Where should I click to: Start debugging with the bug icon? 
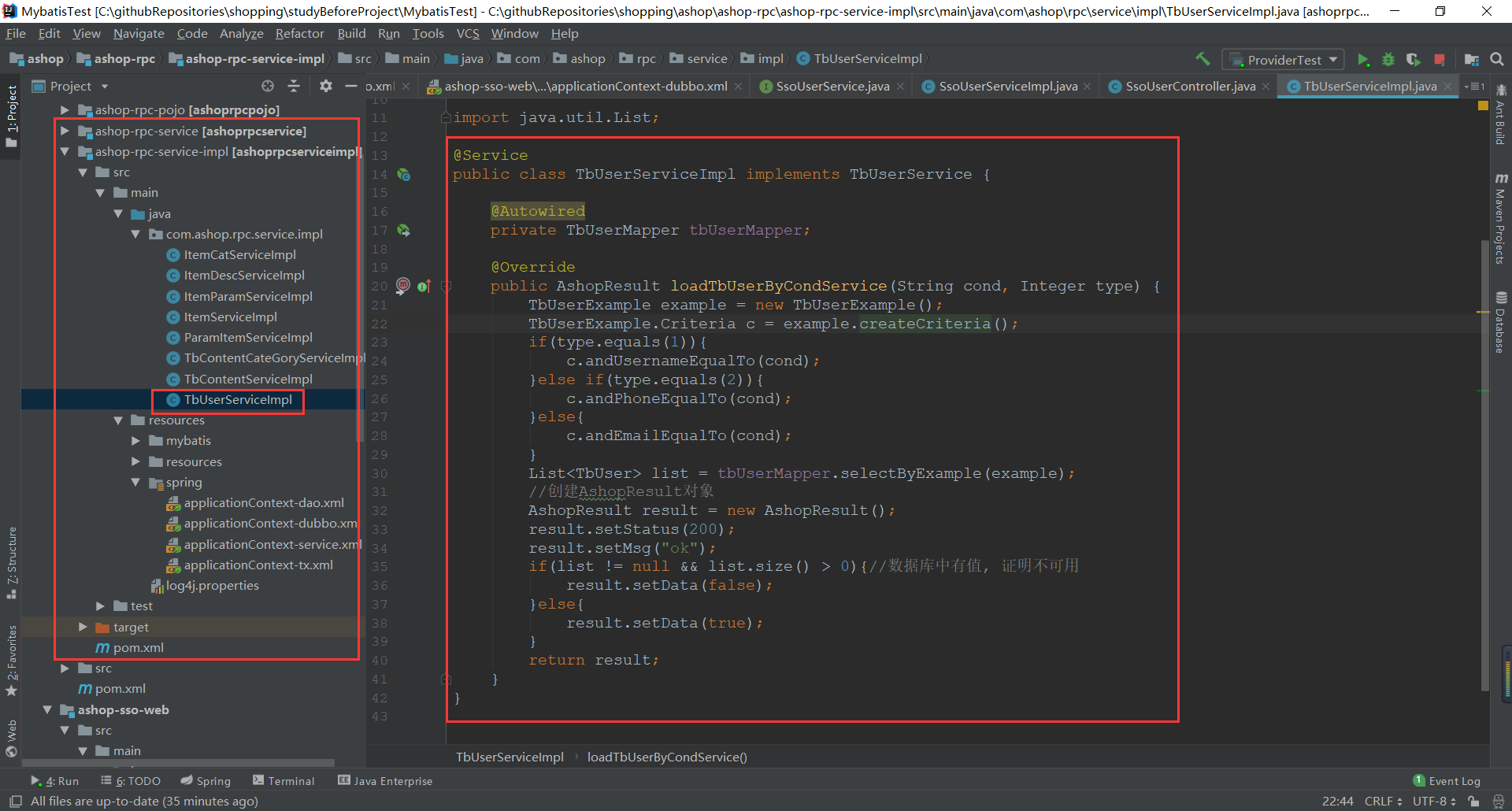(x=1388, y=60)
